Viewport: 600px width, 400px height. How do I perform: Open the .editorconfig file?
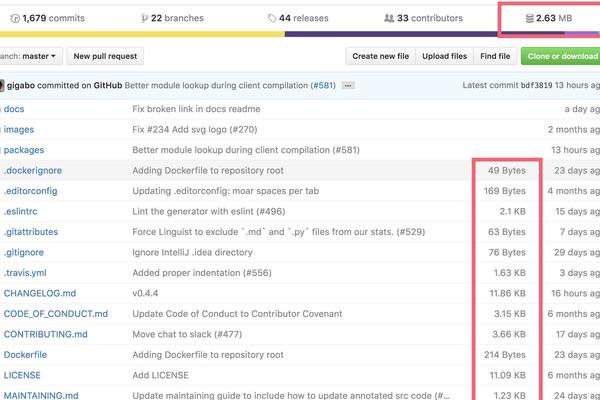(x=31, y=191)
